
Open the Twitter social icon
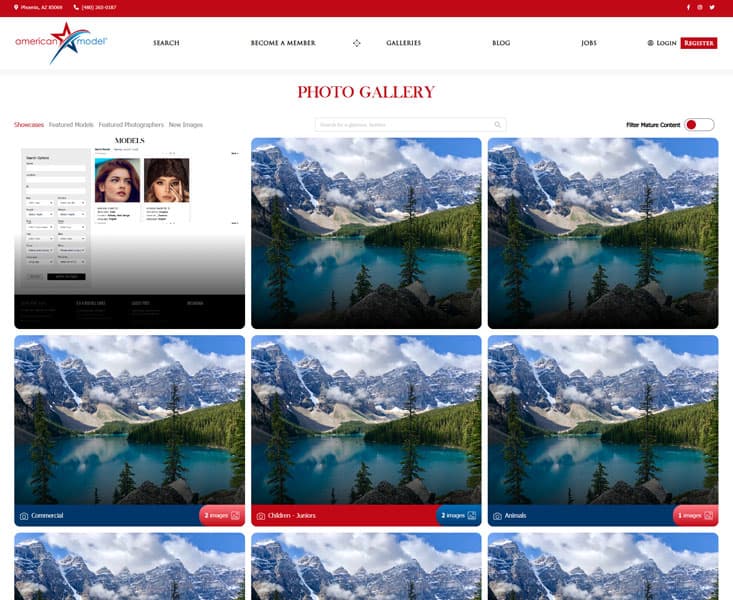click(x=712, y=7)
